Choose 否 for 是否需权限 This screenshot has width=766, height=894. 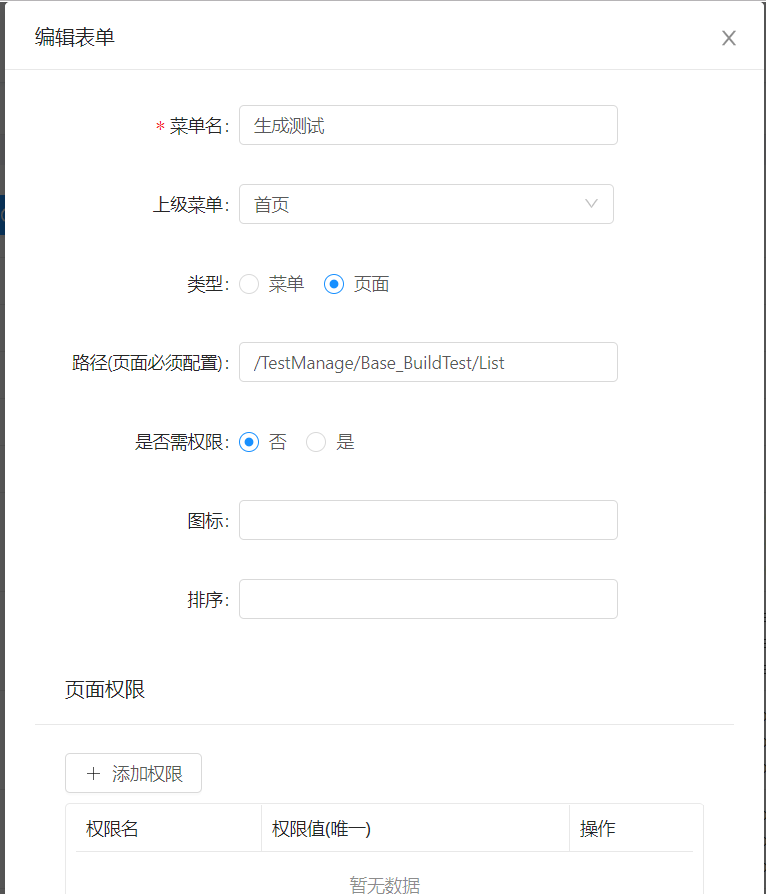tap(249, 442)
